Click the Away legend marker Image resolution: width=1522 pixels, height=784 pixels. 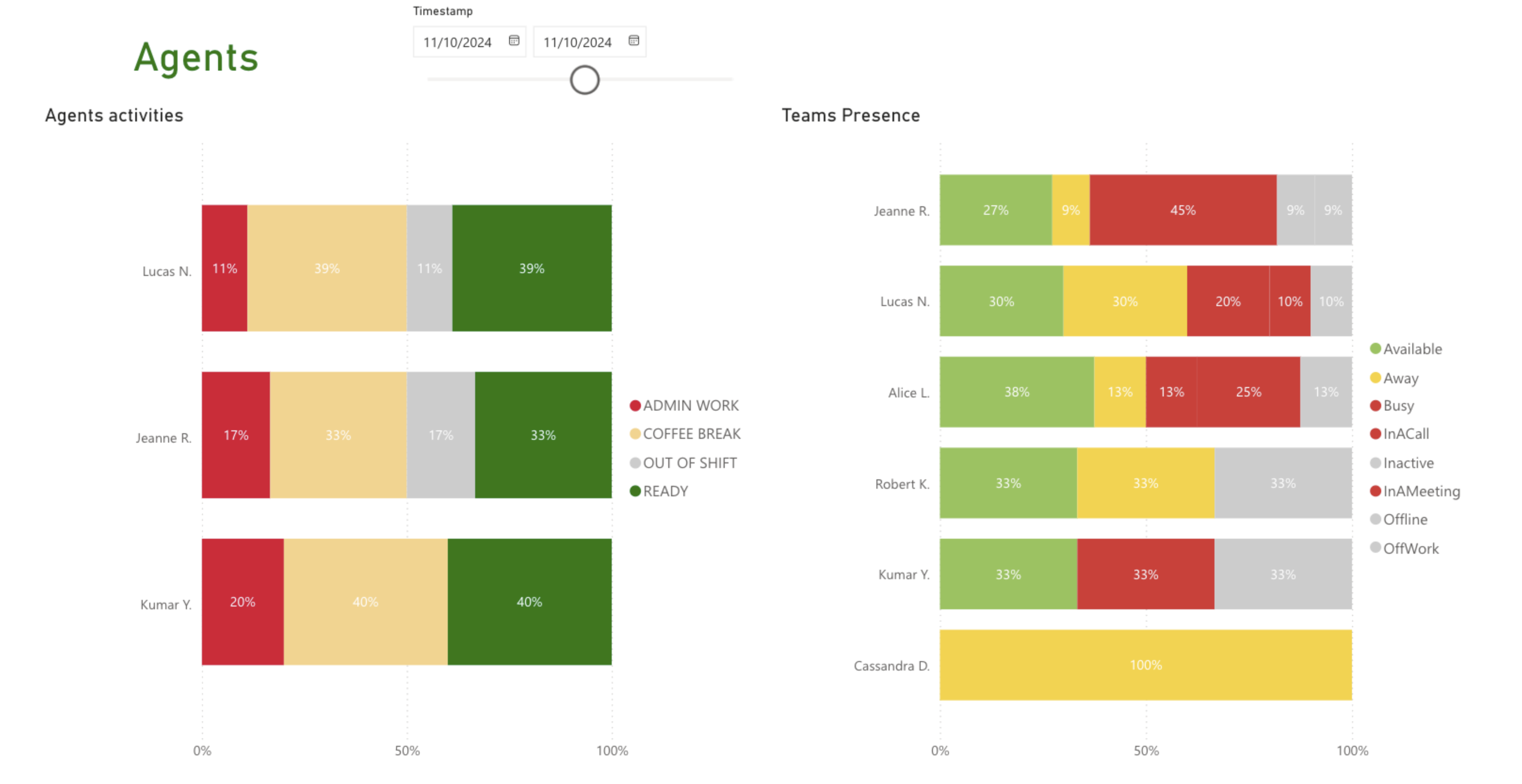1376,378
